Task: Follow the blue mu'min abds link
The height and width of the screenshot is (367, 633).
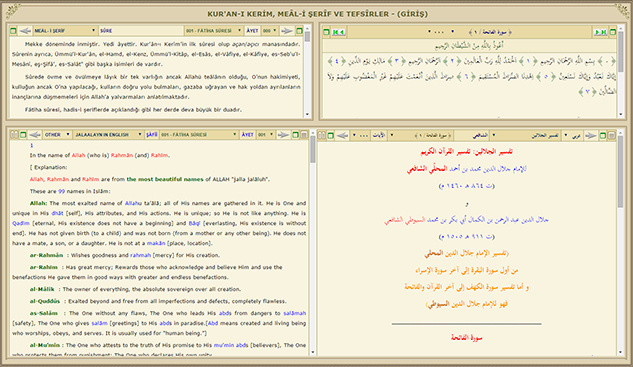Action: (231, 345)
